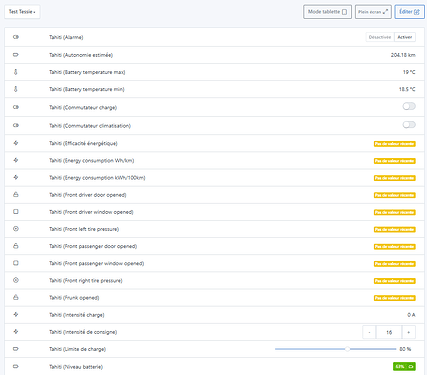The image size is (427, 375).
Task: Increase Intensité de consigne with plus button
Action: (409, 332)
